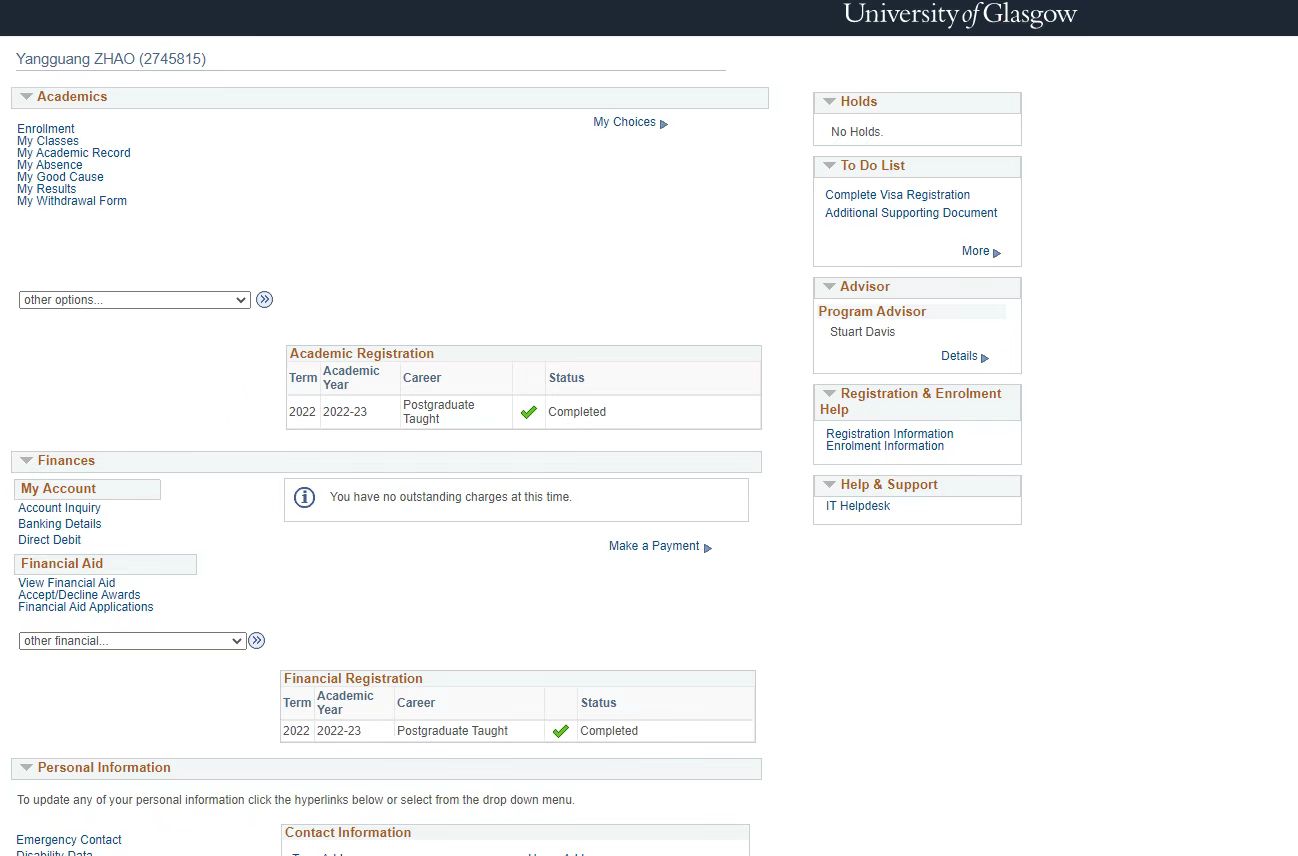Click green checkmark in Academic Registration table
This screenshot has height=856, width=1298.
coord(529,412)
